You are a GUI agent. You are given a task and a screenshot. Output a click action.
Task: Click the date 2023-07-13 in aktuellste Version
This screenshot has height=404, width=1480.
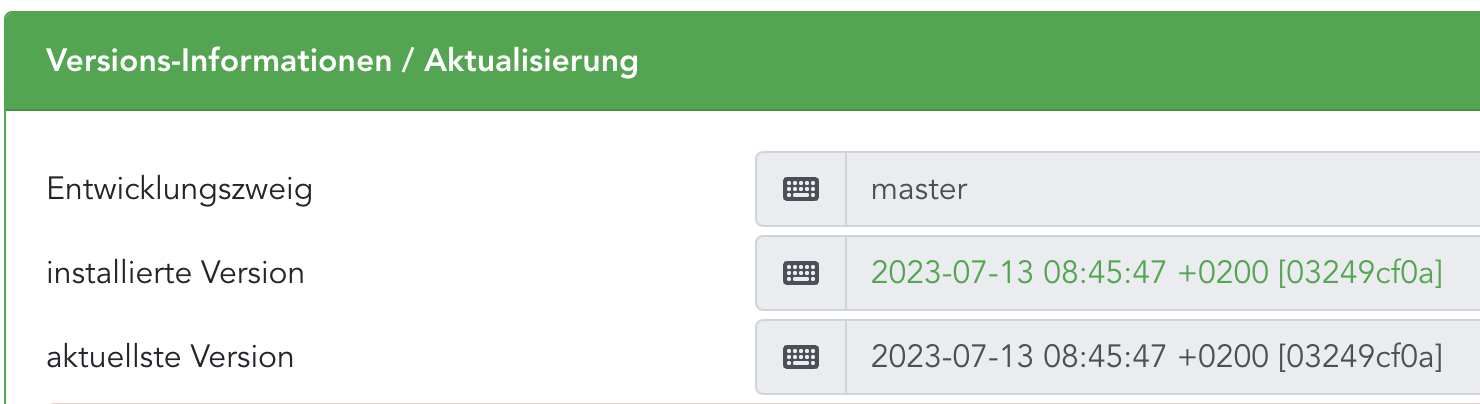[953, 357]
